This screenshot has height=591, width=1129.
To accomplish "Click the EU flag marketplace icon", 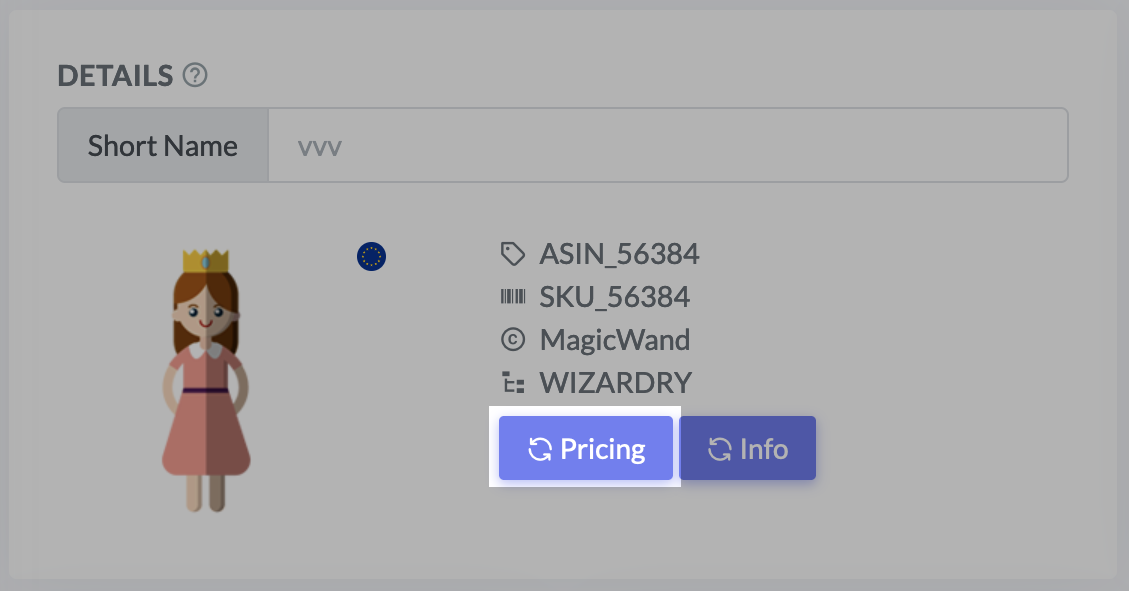I will [371, 257].
